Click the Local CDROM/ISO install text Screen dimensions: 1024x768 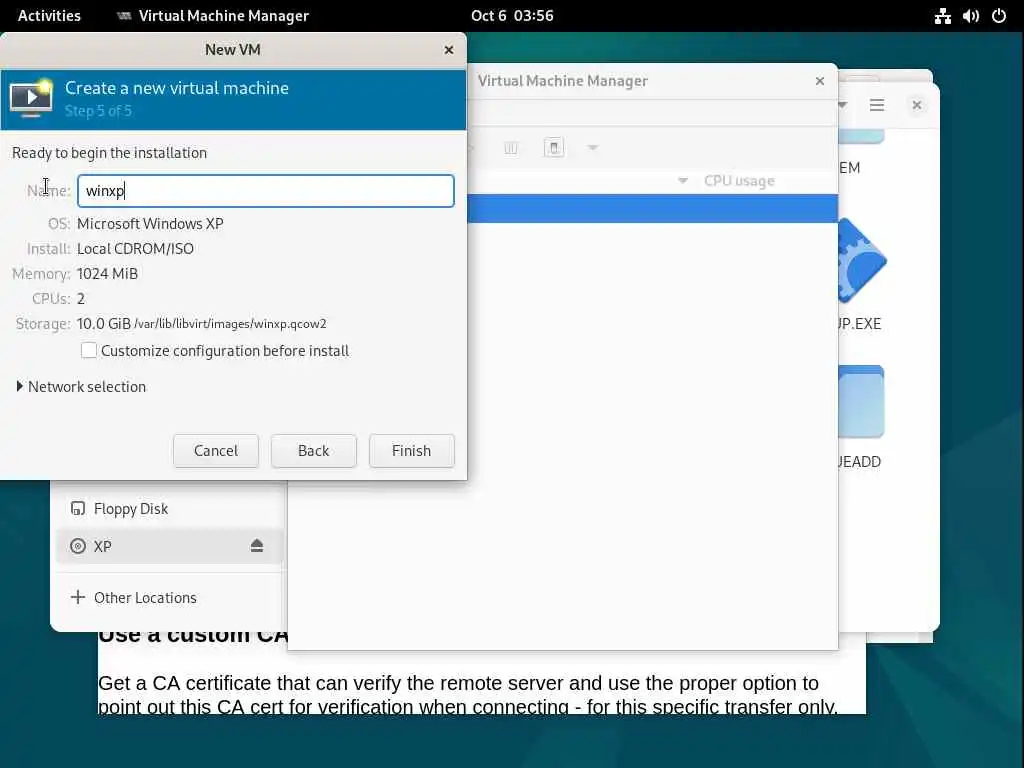[135, 249]
